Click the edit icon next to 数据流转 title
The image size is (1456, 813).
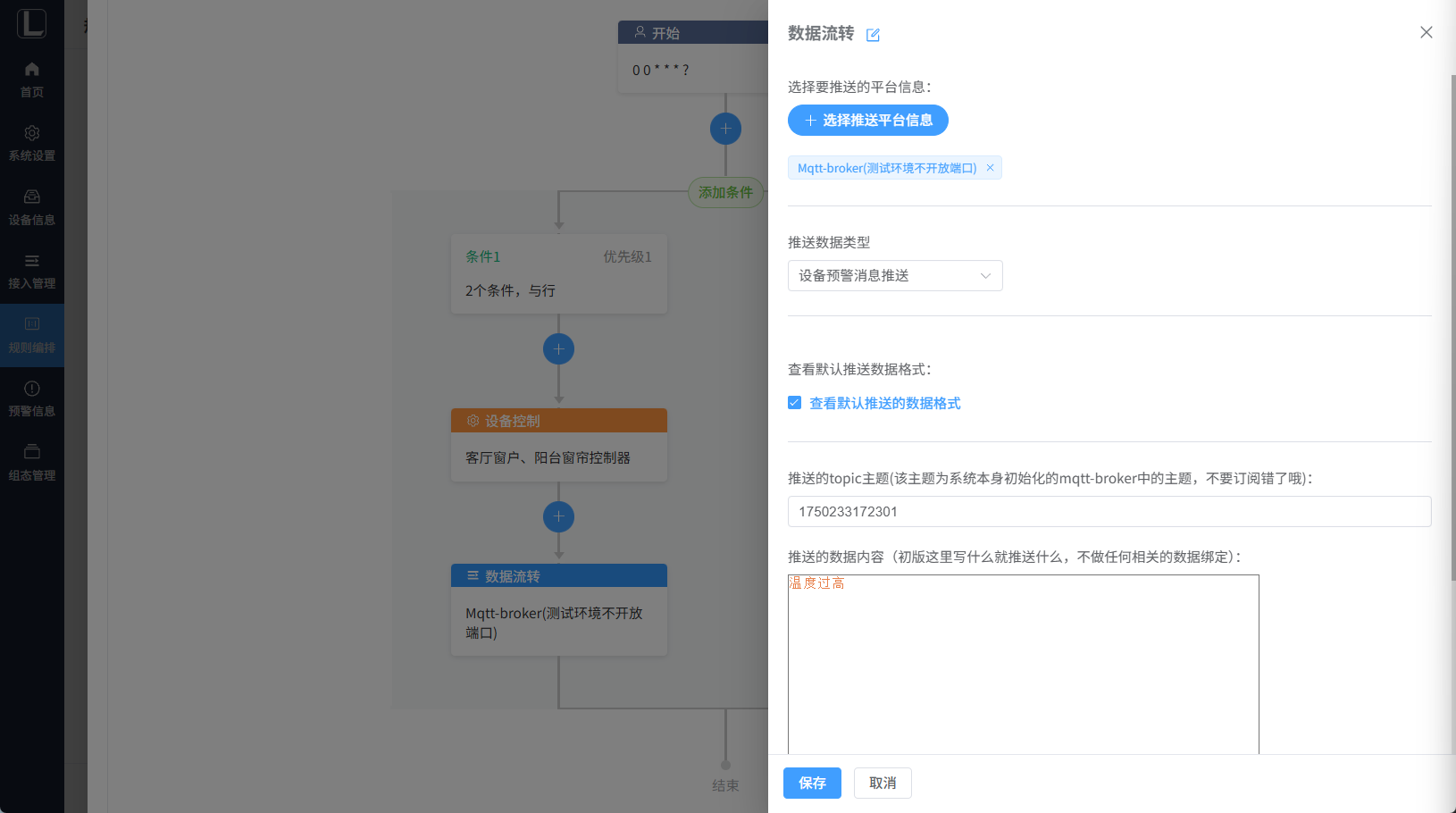pos(873,35)
